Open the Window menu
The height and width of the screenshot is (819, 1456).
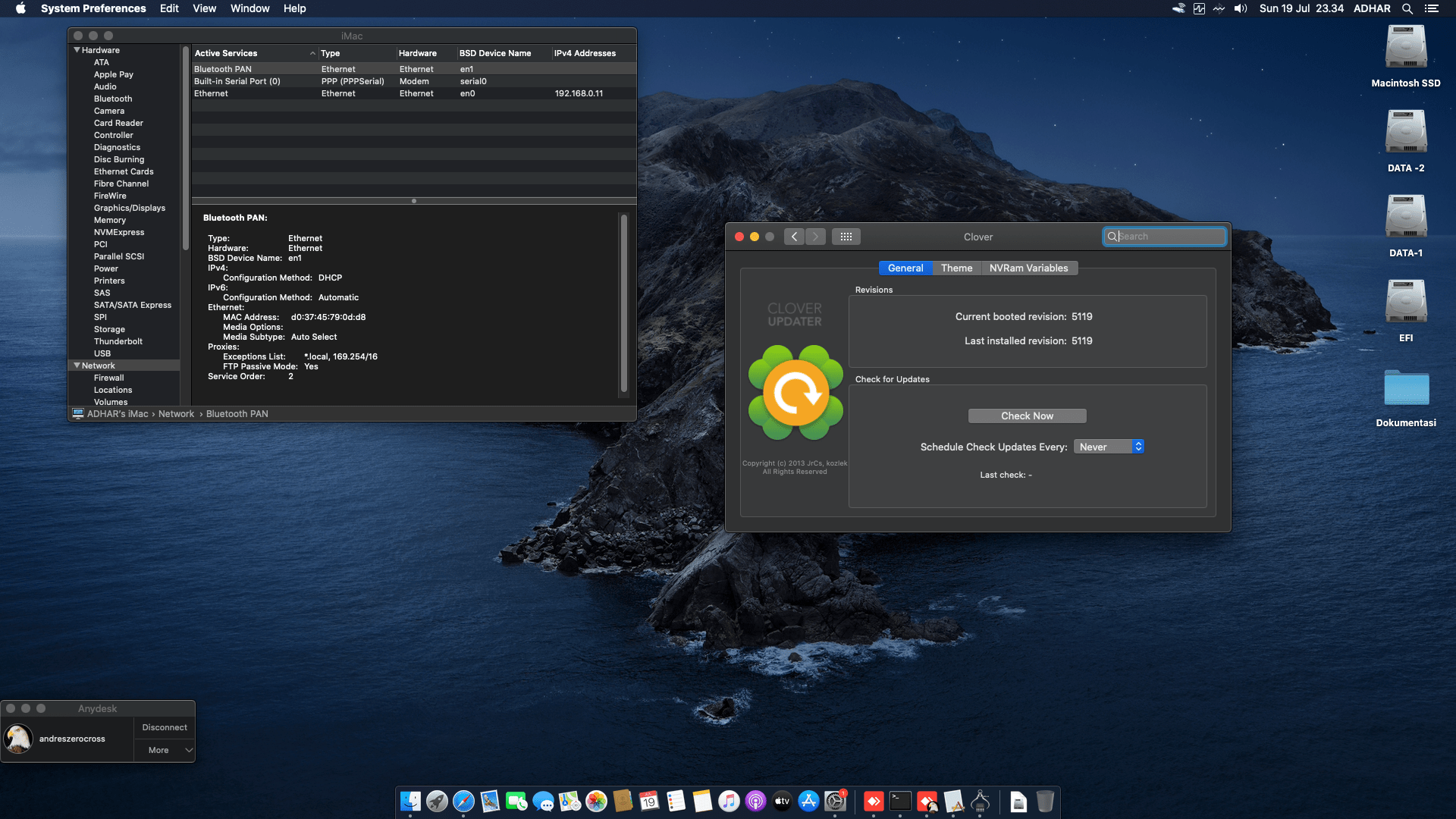tap(249, 8)
